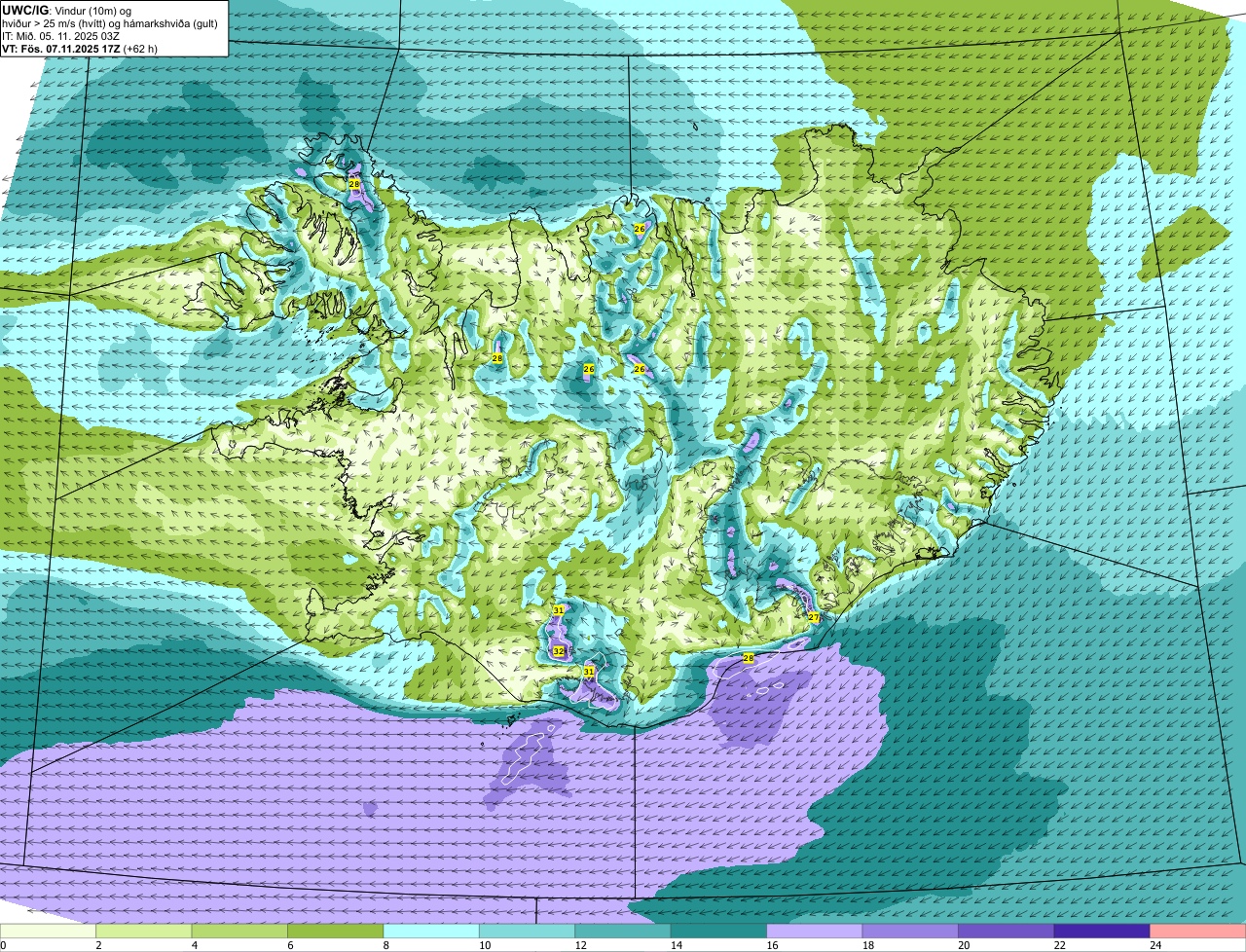Click the 4–6 m/s legend color swatch
This screenshot has height=952, width=1246.
[x=239, y=931]
